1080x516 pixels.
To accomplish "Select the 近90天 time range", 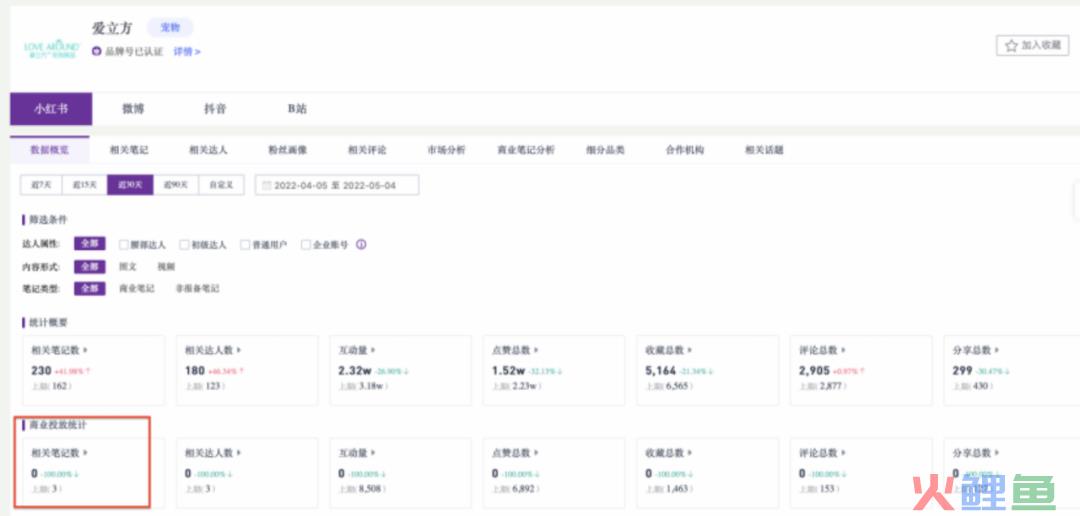I will tap(176, 185).
